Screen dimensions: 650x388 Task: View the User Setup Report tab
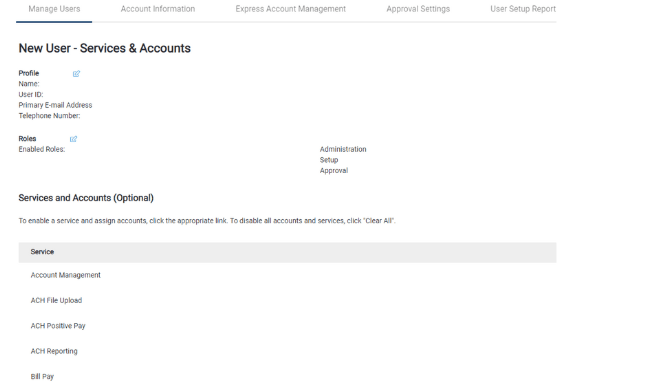click(523, 9)
